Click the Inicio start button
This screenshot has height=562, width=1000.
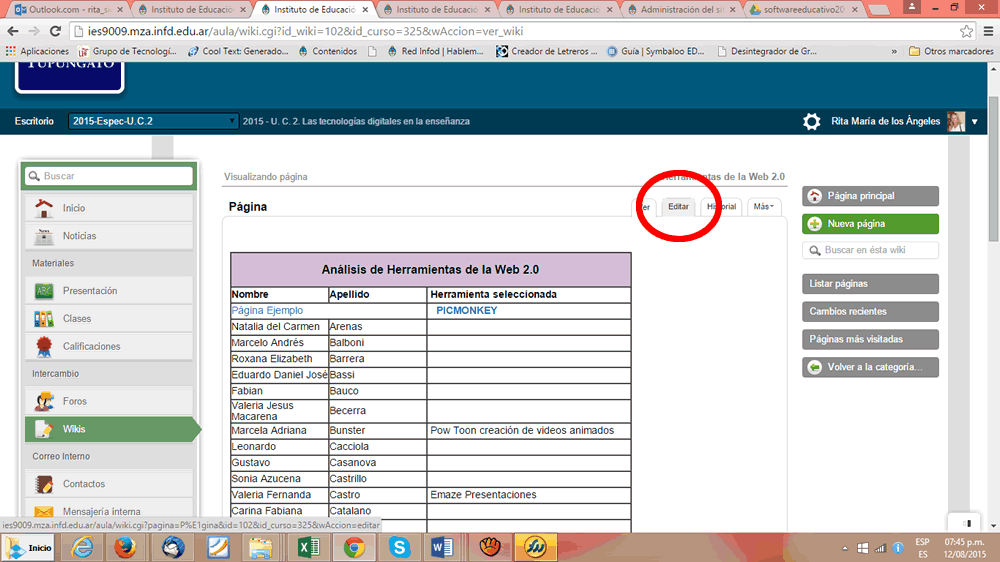click(29, 547)
